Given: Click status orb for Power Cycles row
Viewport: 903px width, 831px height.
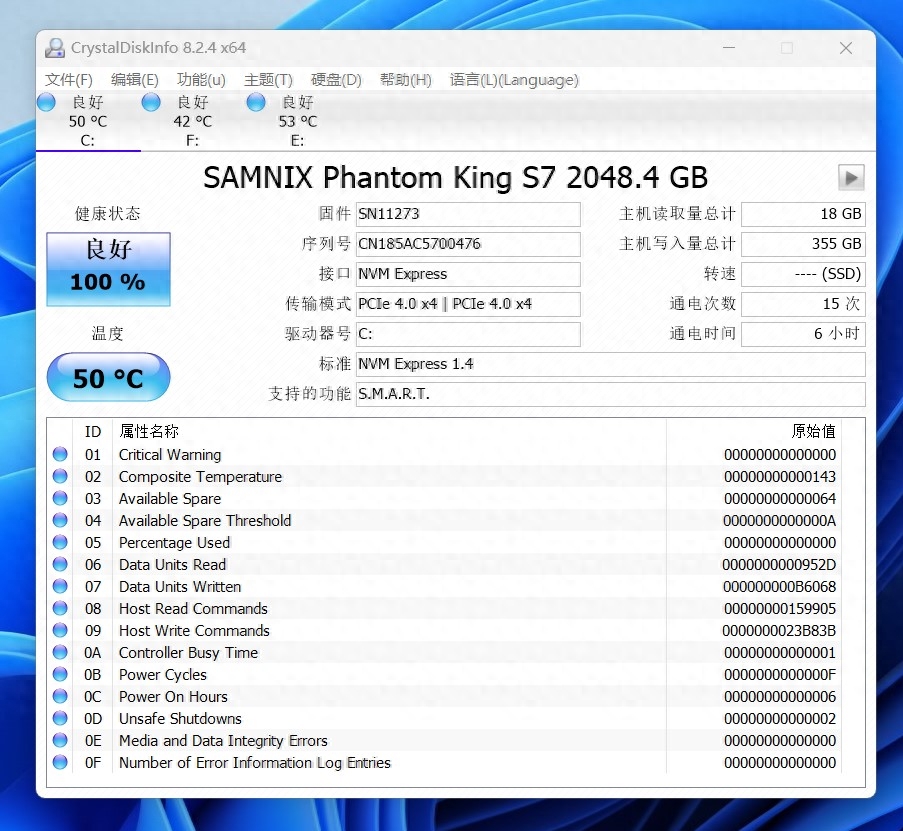Looking at the screenshot, I should pos(60,674).
